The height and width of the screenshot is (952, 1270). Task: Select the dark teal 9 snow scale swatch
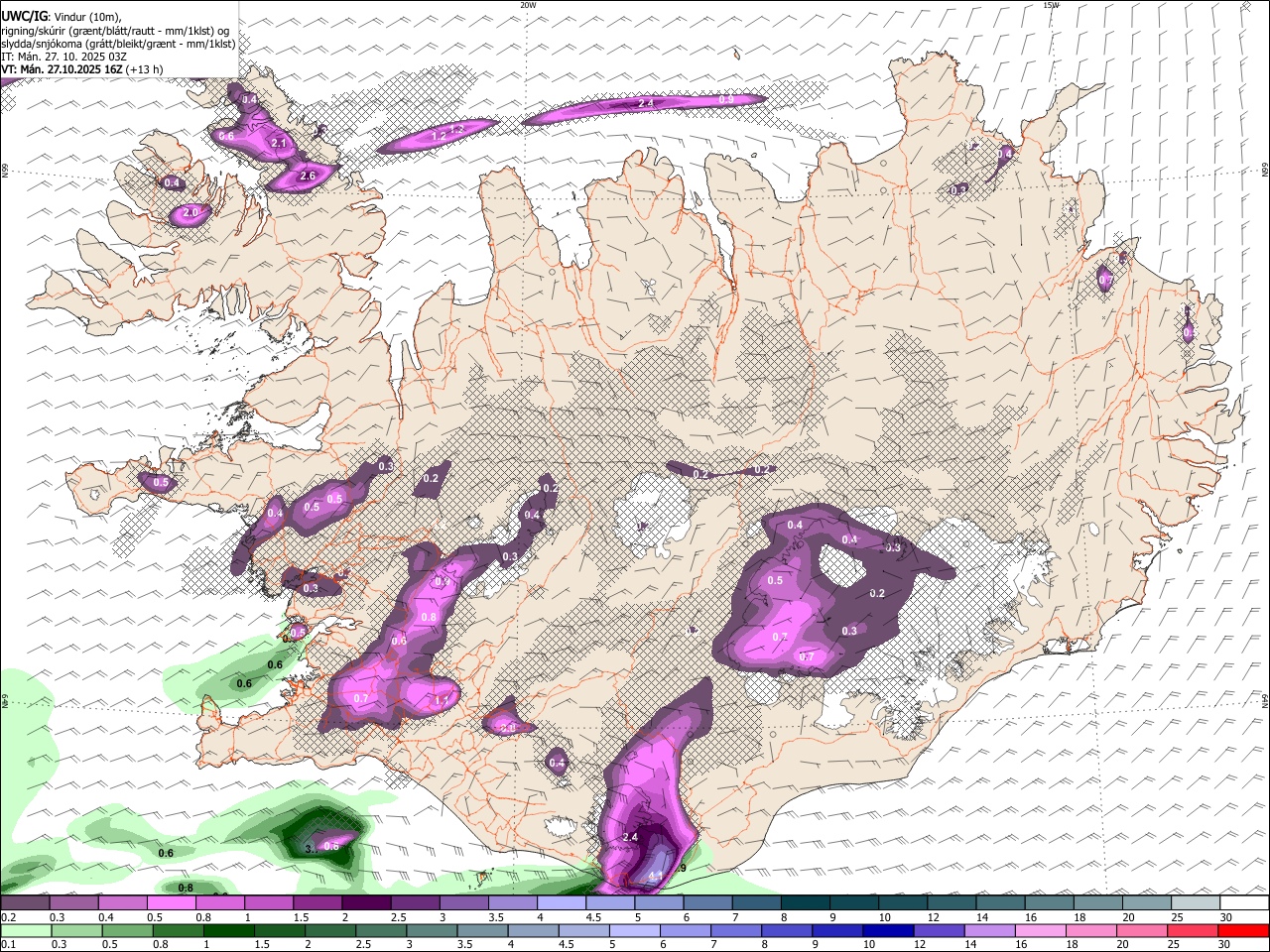[853, 902]
